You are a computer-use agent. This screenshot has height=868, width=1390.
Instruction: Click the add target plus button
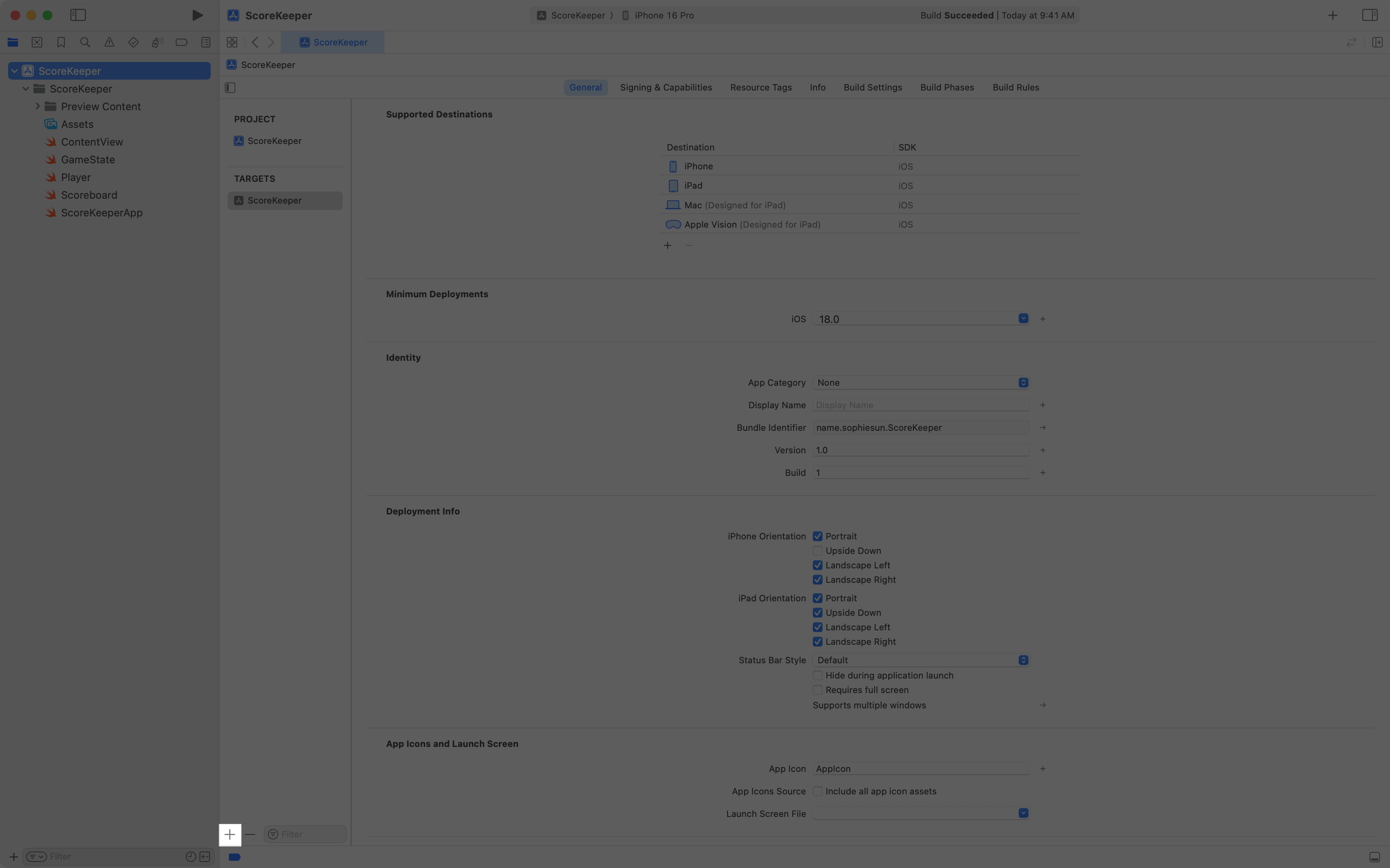230,834
